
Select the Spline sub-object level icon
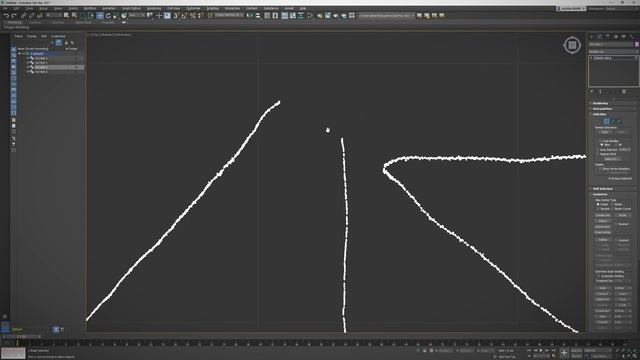click(619, 122)
